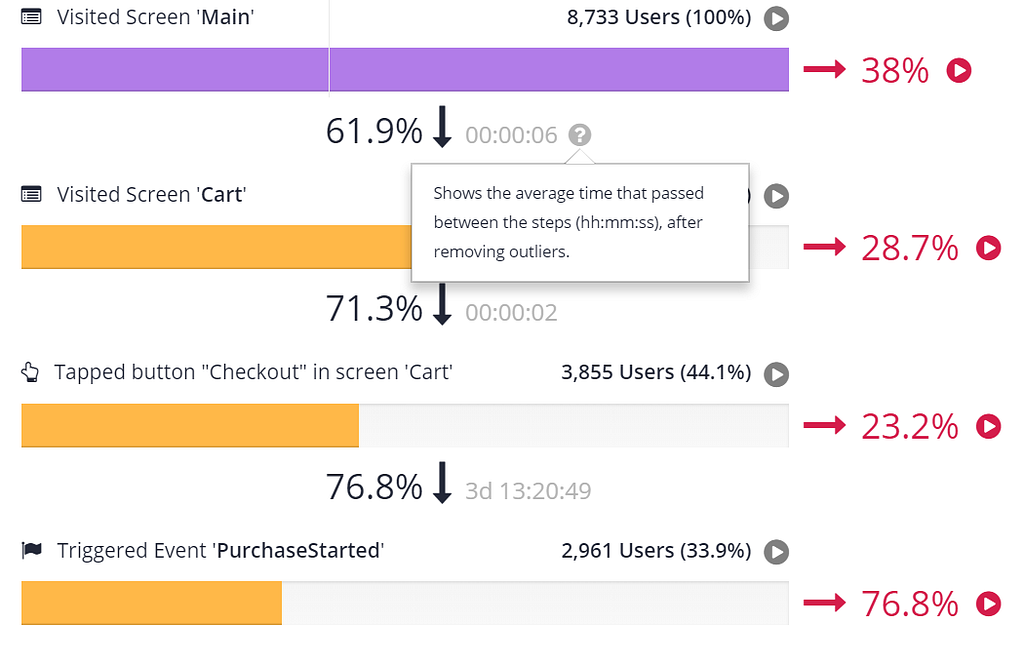Play recordings for Visited Screen 'Main' users
The width and height of the screenshot is (1024, 659).
click(x=776, y=18)
